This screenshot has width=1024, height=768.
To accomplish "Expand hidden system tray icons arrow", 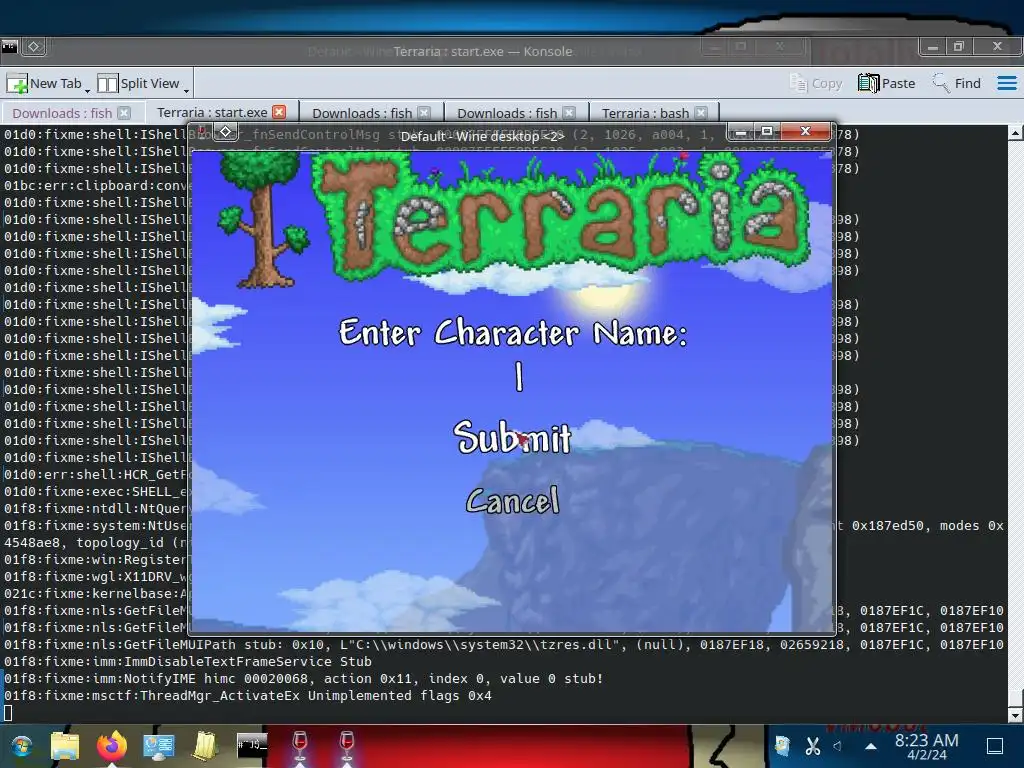I will 871,746.
